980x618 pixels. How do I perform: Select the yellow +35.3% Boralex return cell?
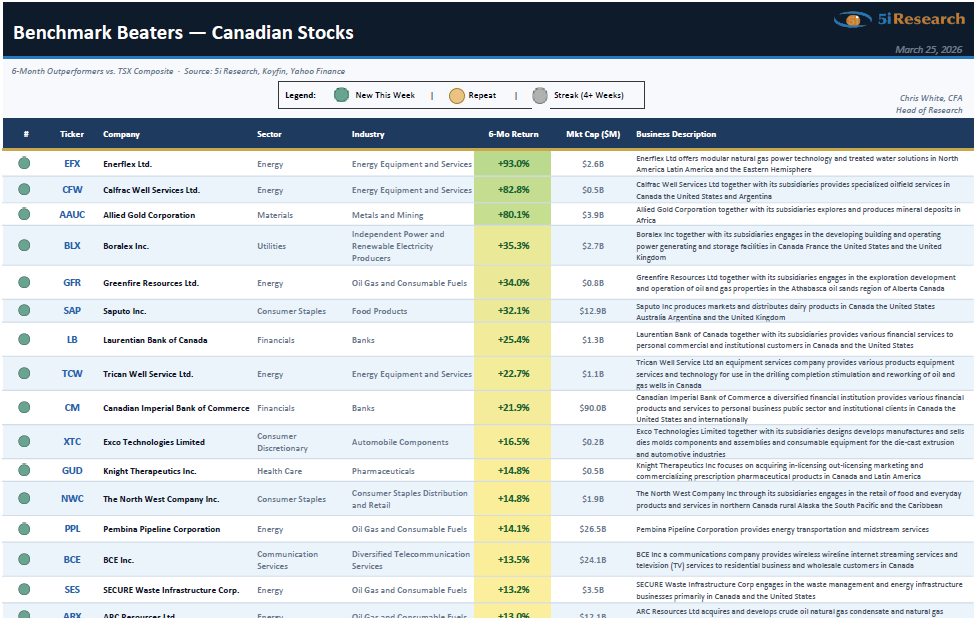[x=512, y=245]
